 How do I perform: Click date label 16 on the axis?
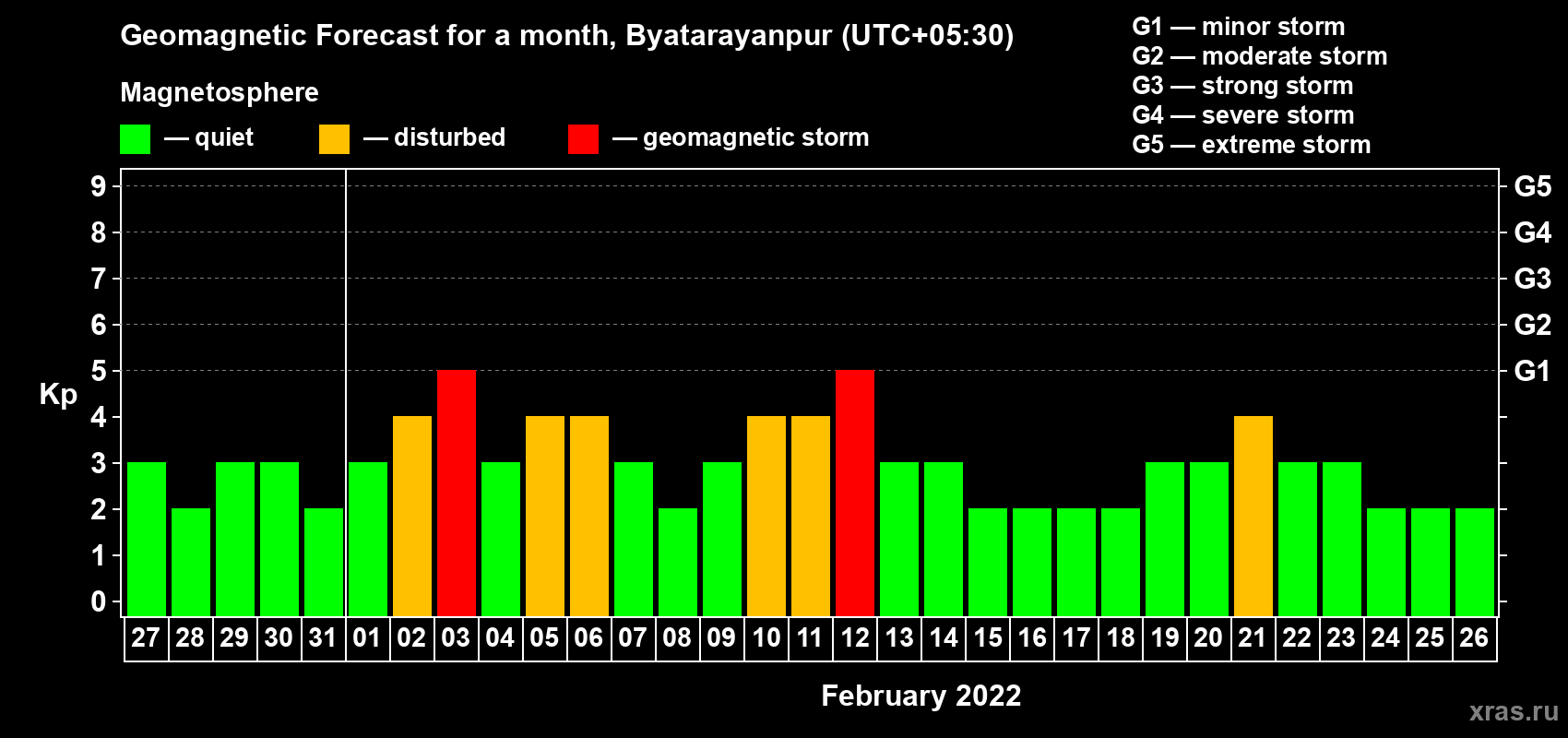[1031, 637]
